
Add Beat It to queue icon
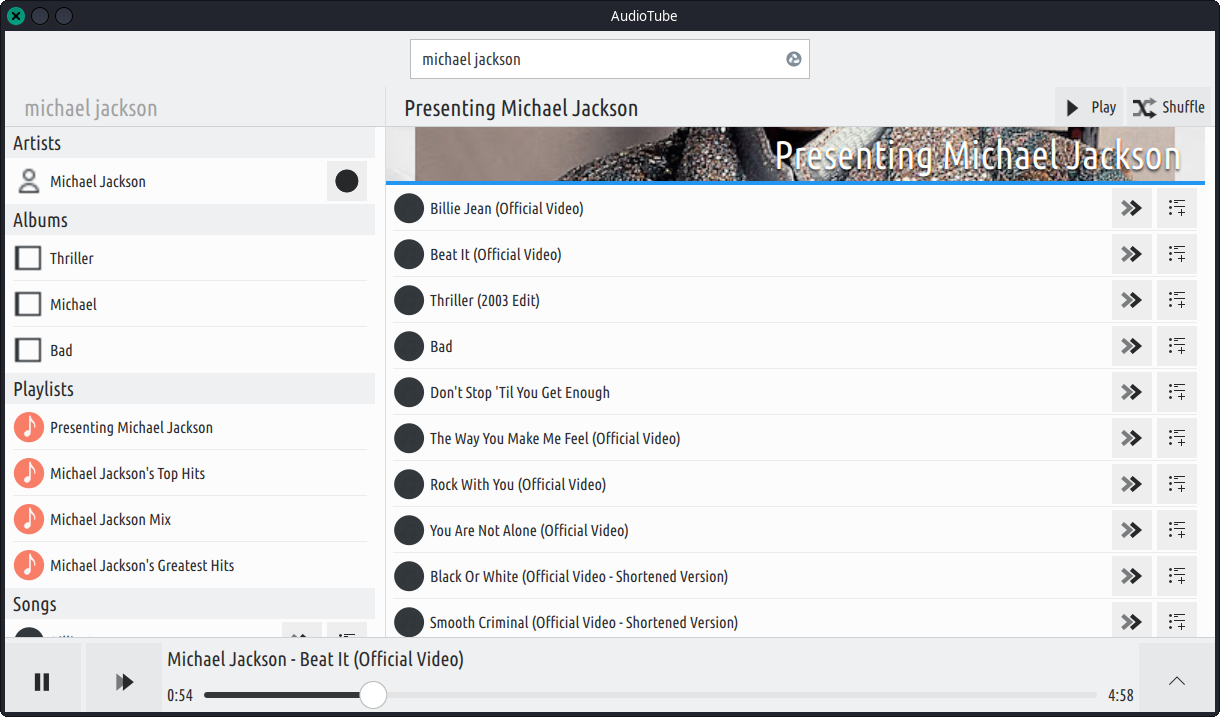pyautogui.click(x=1177, y=254)
